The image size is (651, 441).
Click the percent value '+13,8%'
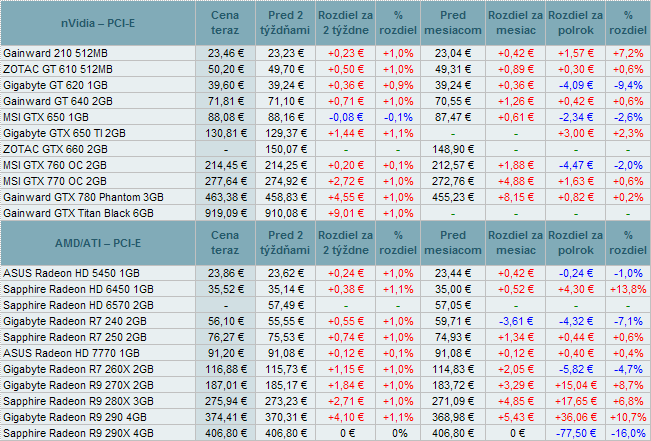[x=628, y=289]
